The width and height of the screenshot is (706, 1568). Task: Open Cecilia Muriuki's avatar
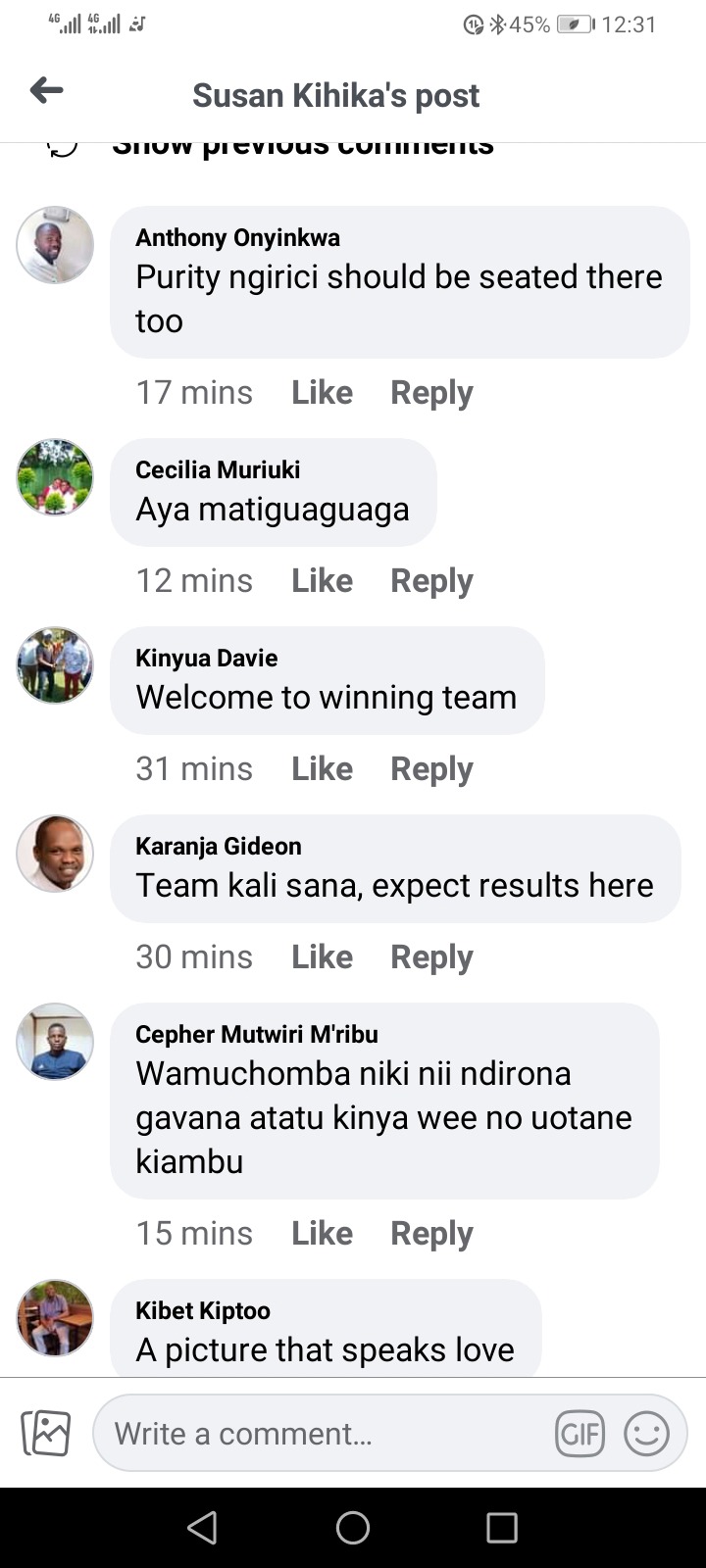[55, 477]
